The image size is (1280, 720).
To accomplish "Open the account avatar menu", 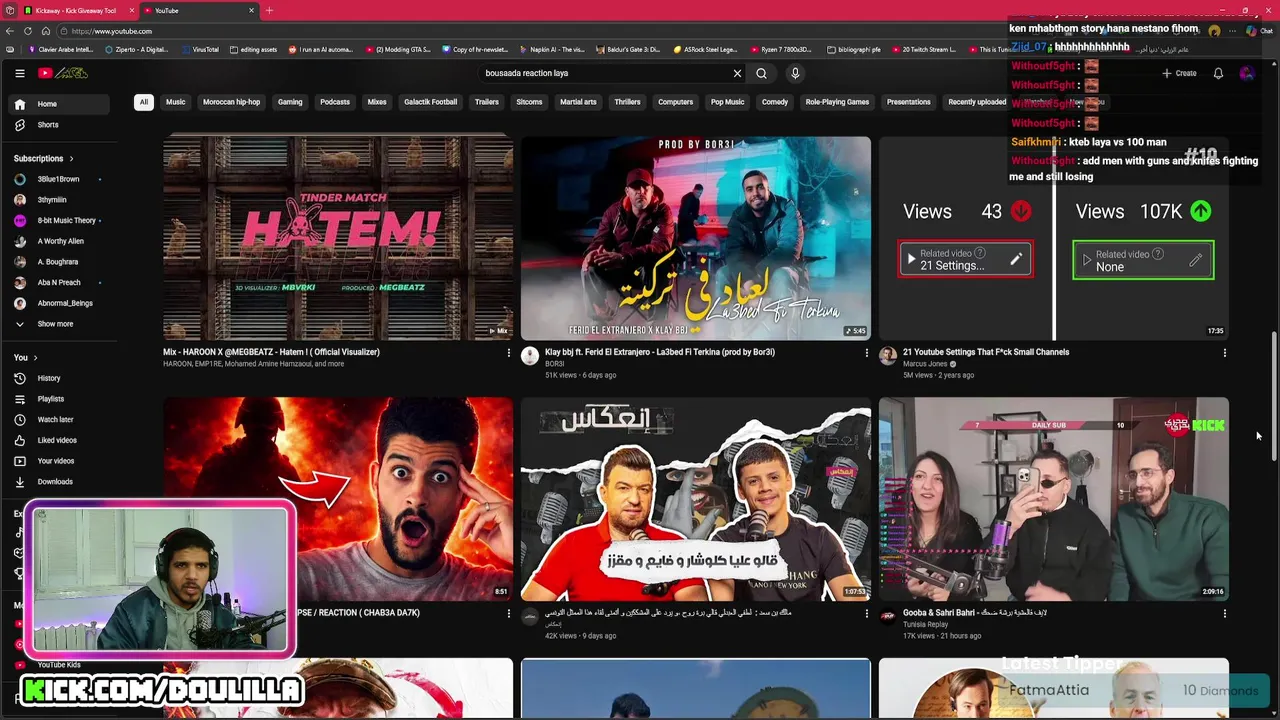I will point(1246,73).
